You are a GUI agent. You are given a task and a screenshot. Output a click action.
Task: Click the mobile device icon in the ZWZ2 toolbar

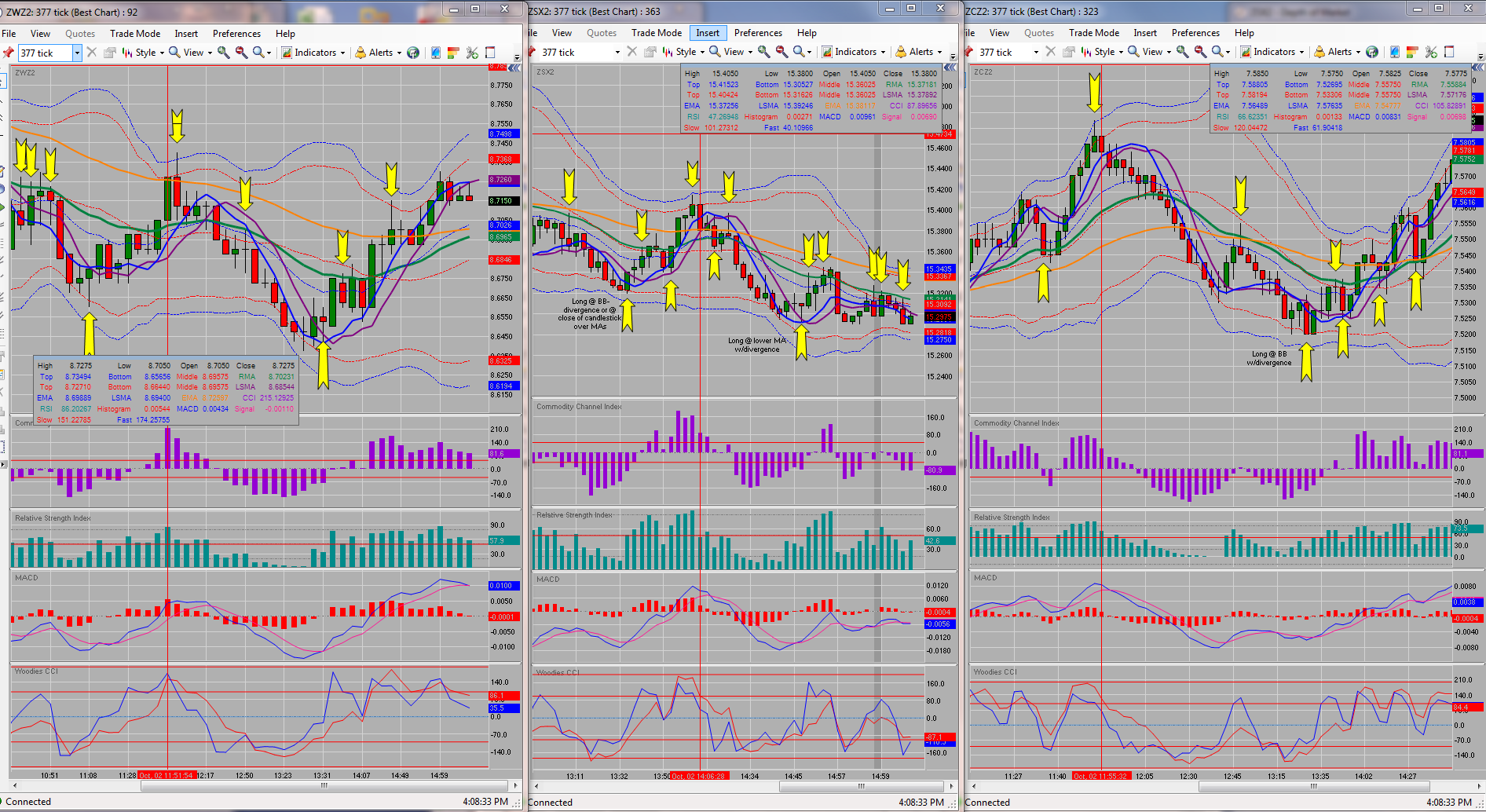point(436,53)
